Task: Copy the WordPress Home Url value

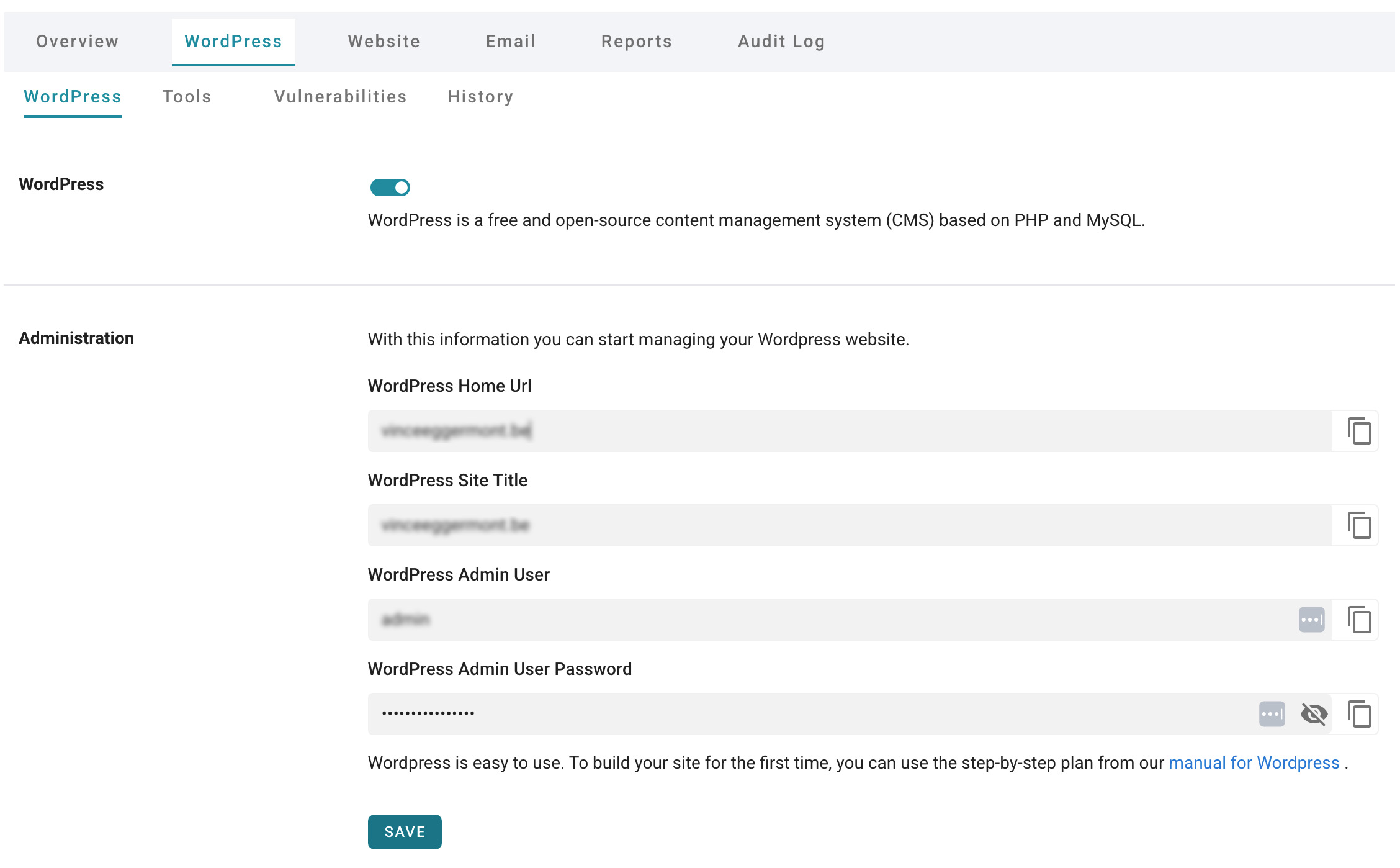Action: coord(1359,431)
